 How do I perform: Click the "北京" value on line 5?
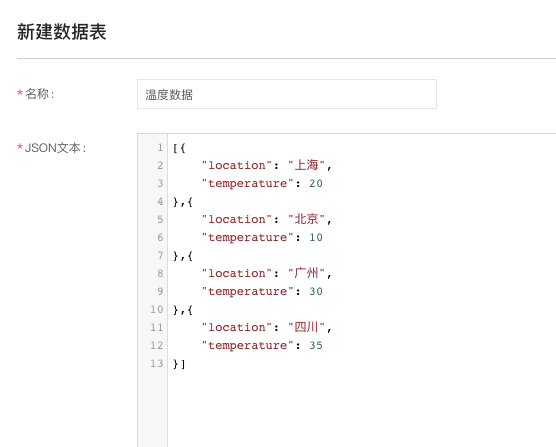click(x=306, y=219)
